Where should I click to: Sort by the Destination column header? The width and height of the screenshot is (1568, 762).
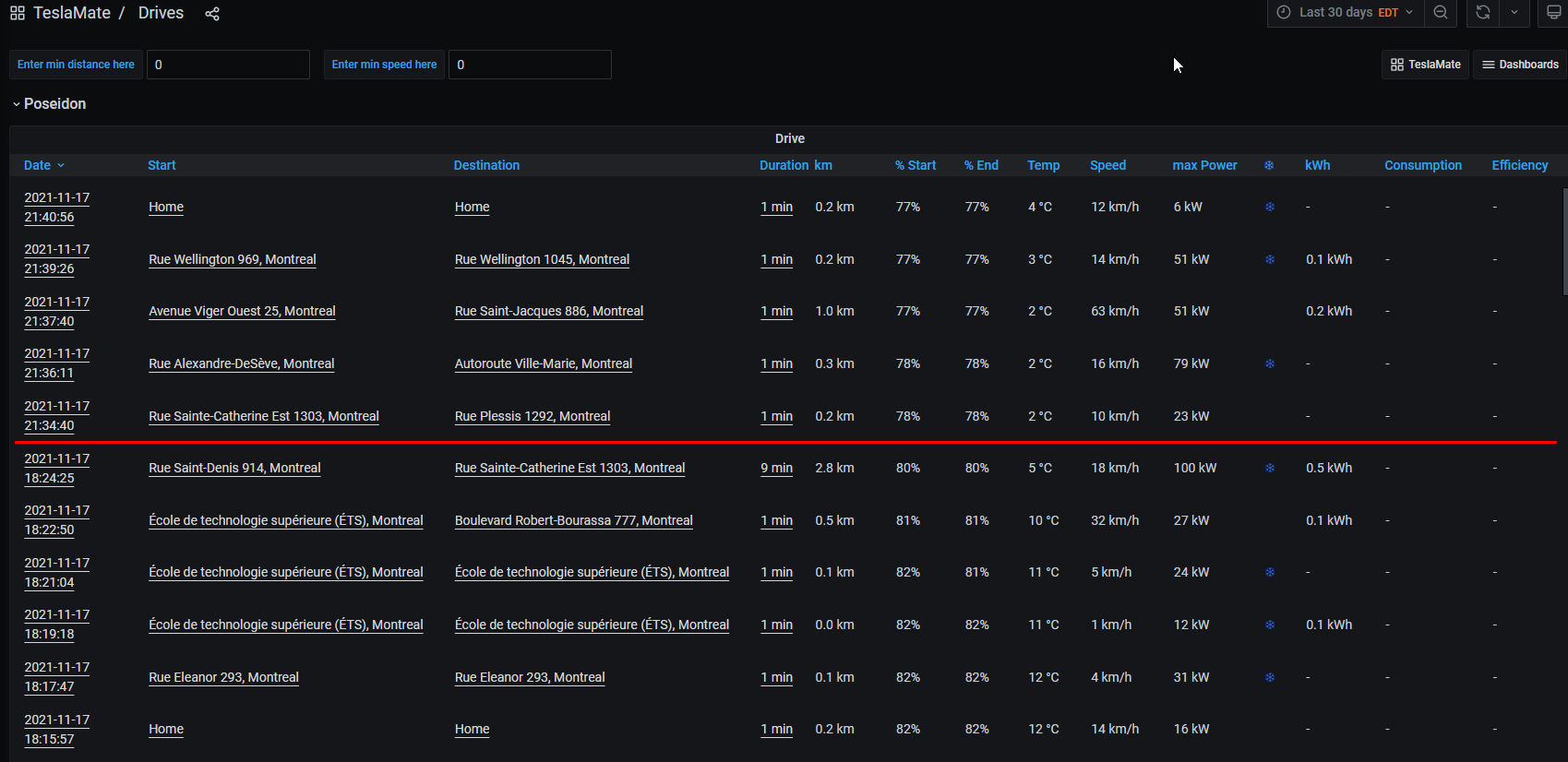486,165
